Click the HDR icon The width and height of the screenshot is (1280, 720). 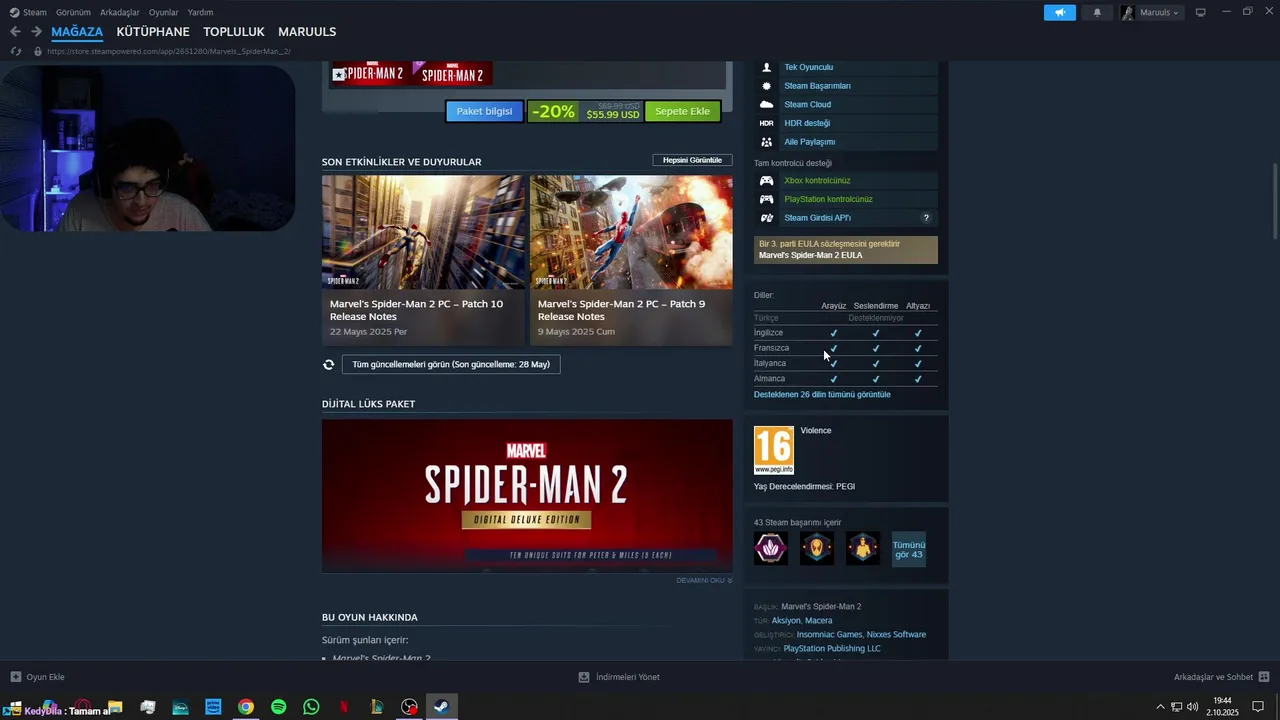point(766,123)
